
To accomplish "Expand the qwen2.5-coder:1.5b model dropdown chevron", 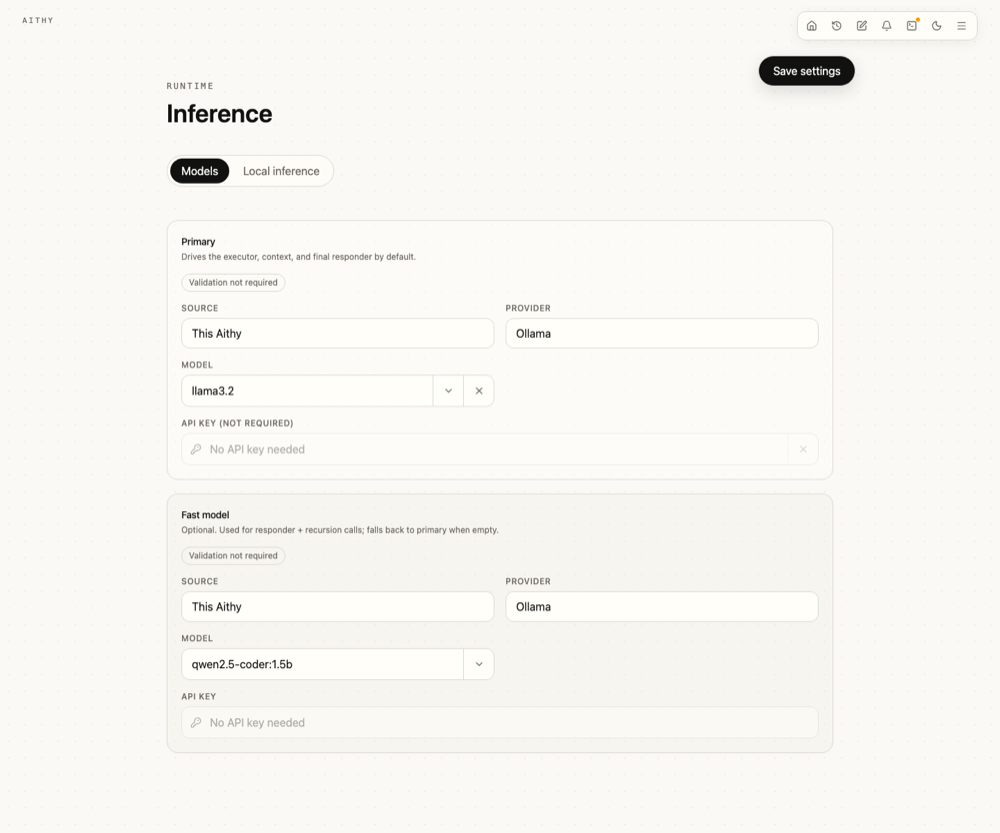I will (x=479, y=664).
